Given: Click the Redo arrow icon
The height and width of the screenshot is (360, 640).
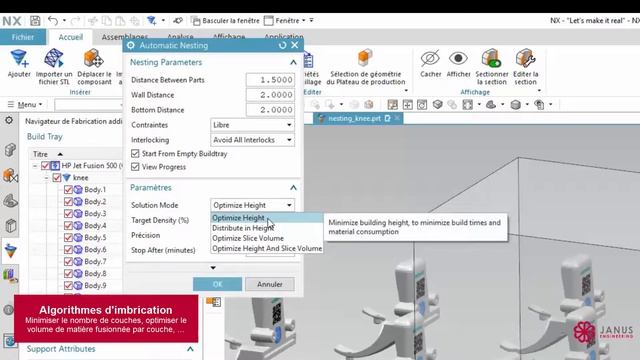Looking at the screenshot, I should [x=75, y=20].
